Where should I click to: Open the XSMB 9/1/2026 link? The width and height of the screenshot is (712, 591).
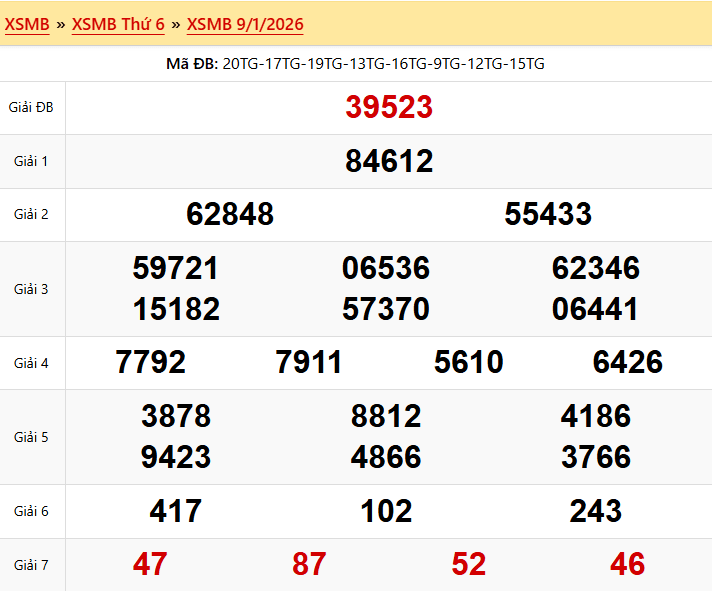[245, 24]
